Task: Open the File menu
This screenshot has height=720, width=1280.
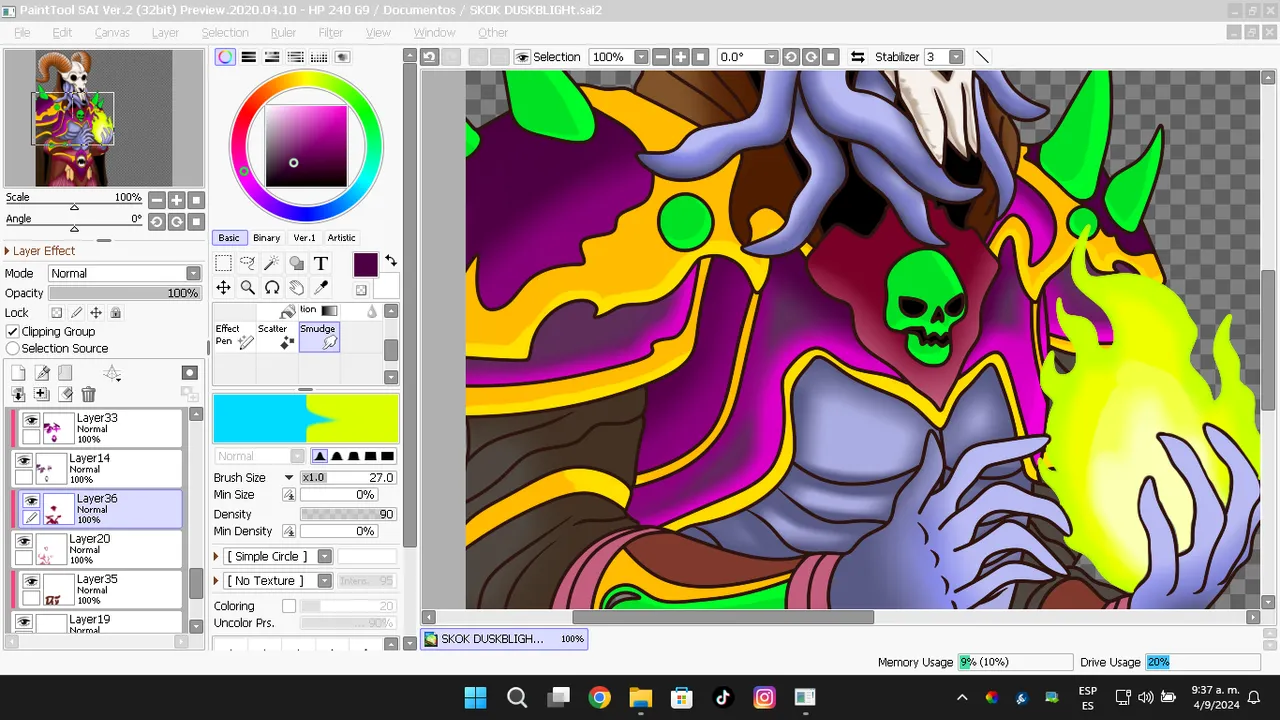Action: tap(22, 33)
